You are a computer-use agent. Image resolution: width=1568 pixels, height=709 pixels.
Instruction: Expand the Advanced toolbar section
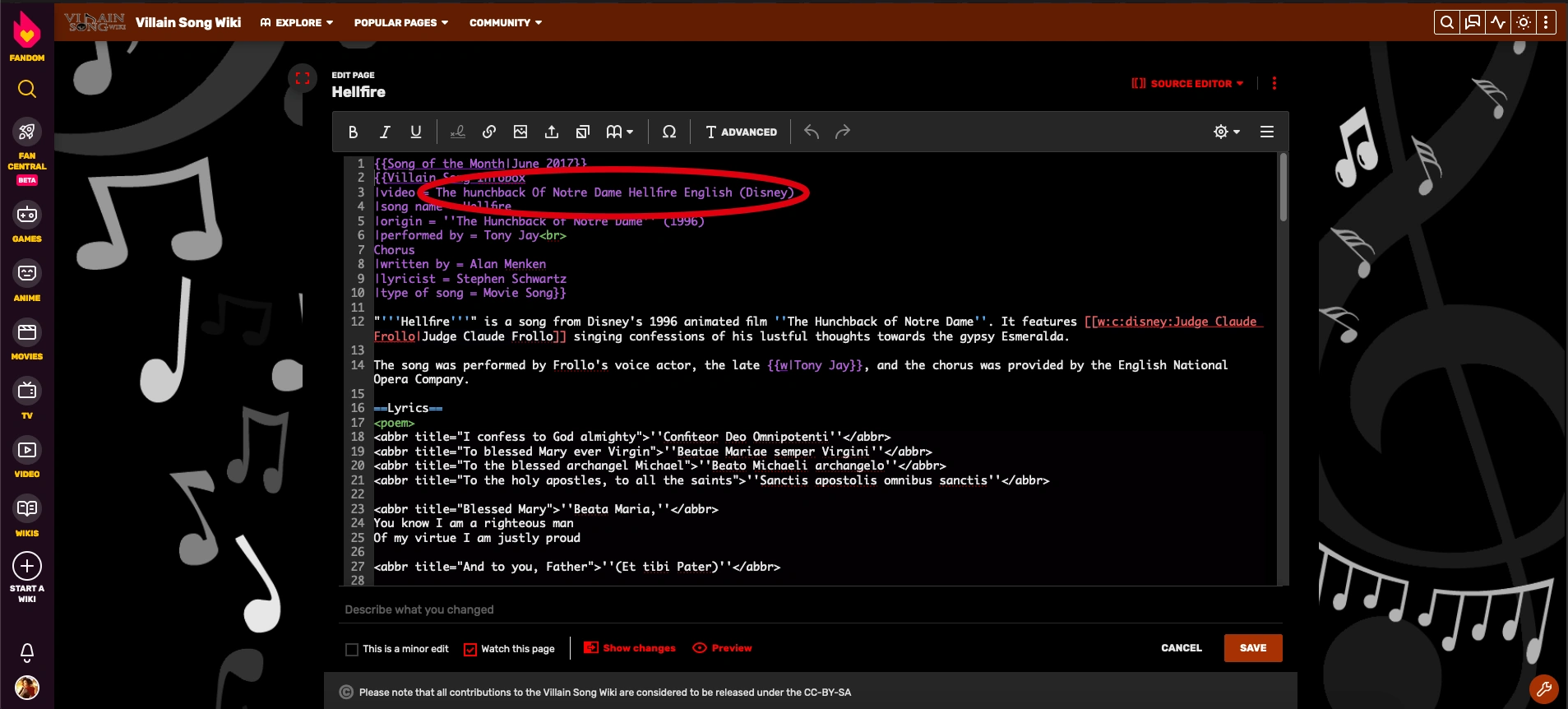(x=741, y=132)
